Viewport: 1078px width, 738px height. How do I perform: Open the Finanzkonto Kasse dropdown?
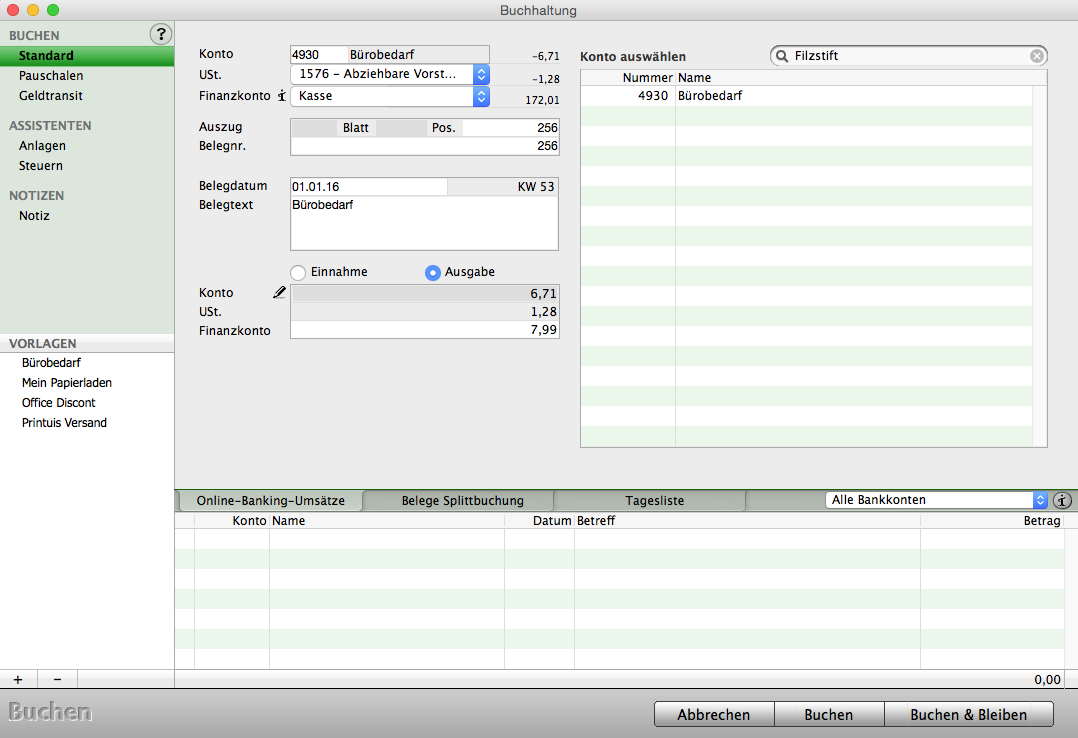(481, 96)
